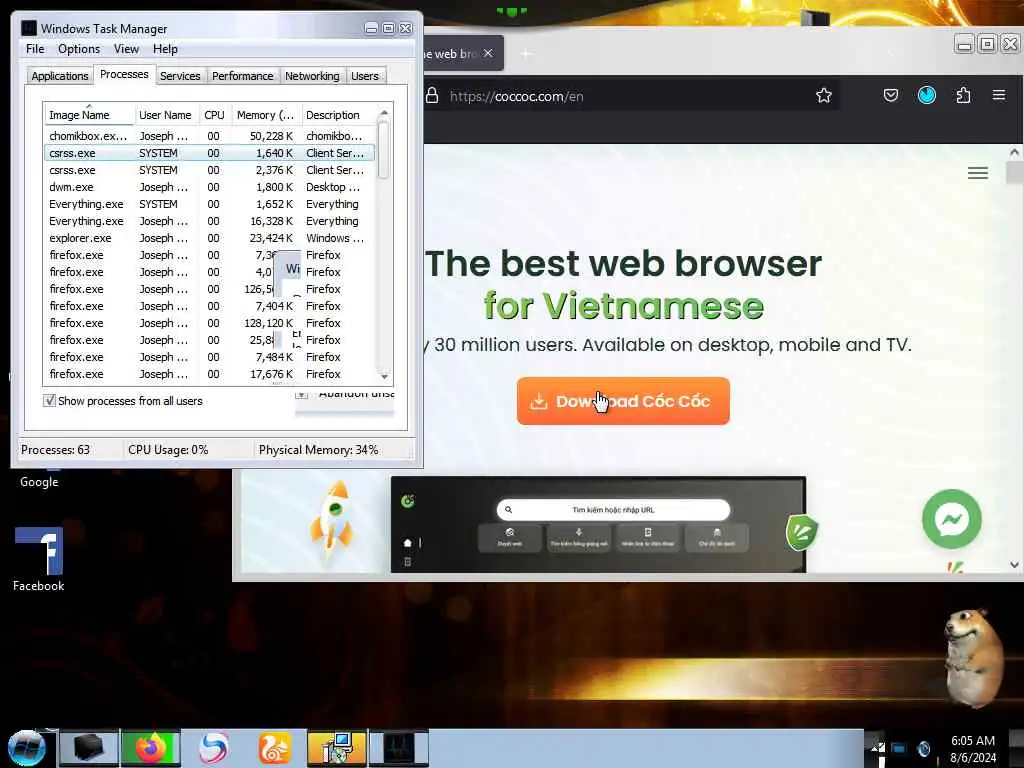Viewport: 1024px width, 768px height.
Task: Switch to the Applications tab
Action: click(x=59, y=76)
